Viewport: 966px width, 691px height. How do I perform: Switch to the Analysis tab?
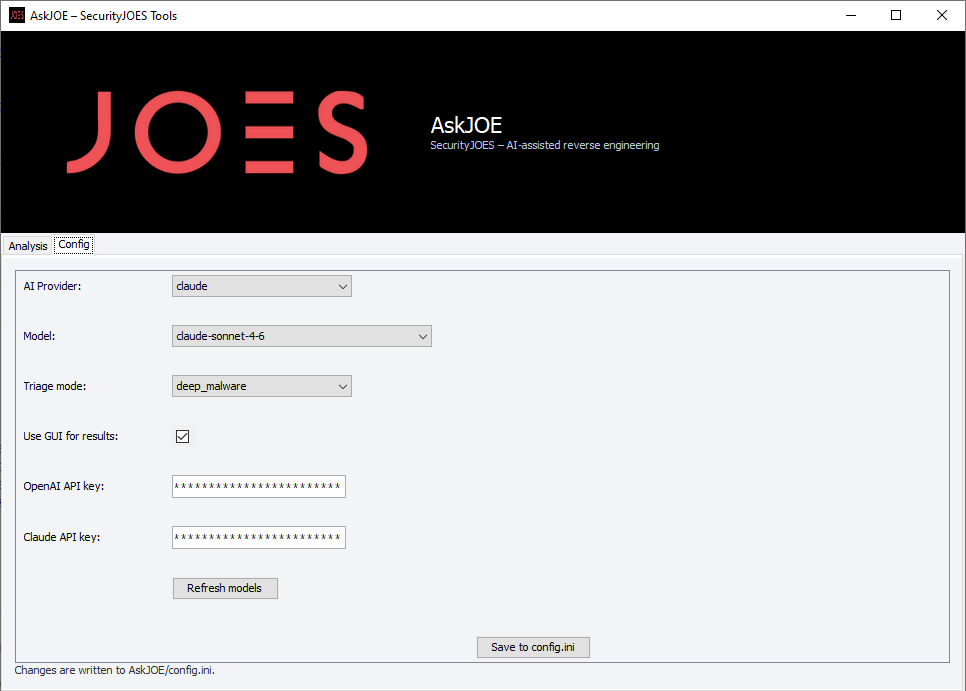pos(27,245)
